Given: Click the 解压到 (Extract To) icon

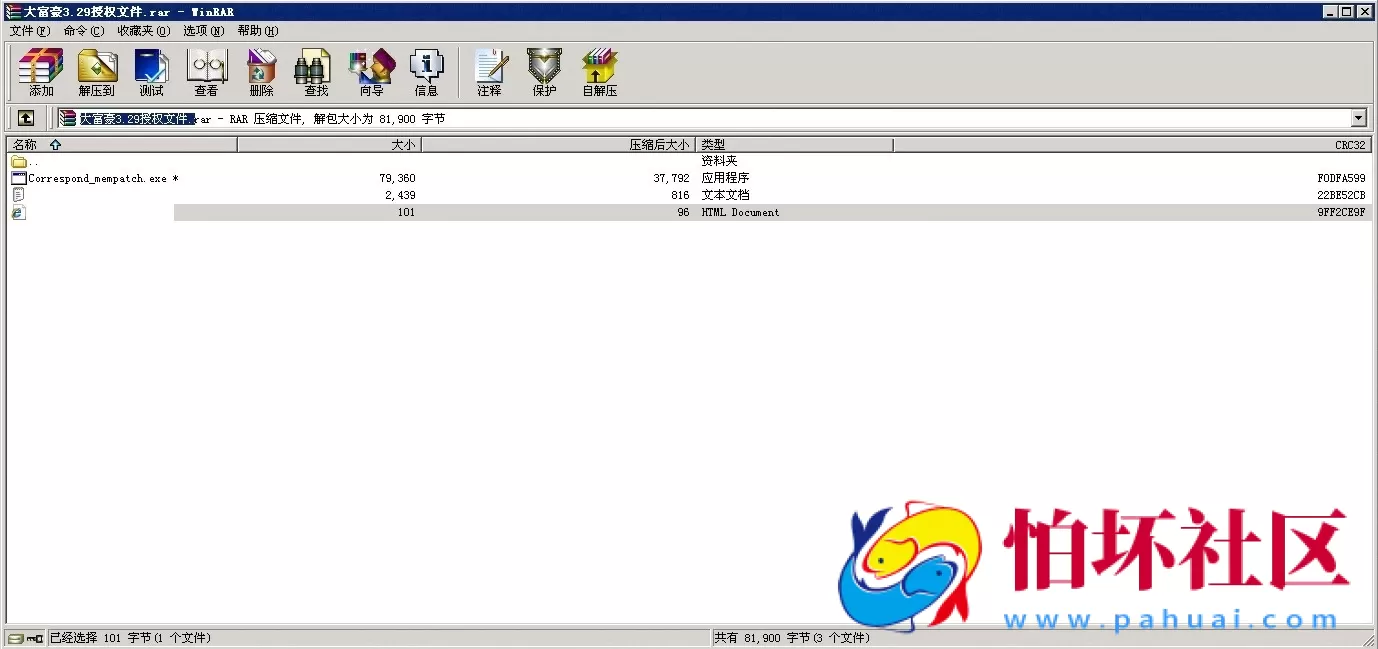Looking at the screenshot, I should 96,72.
